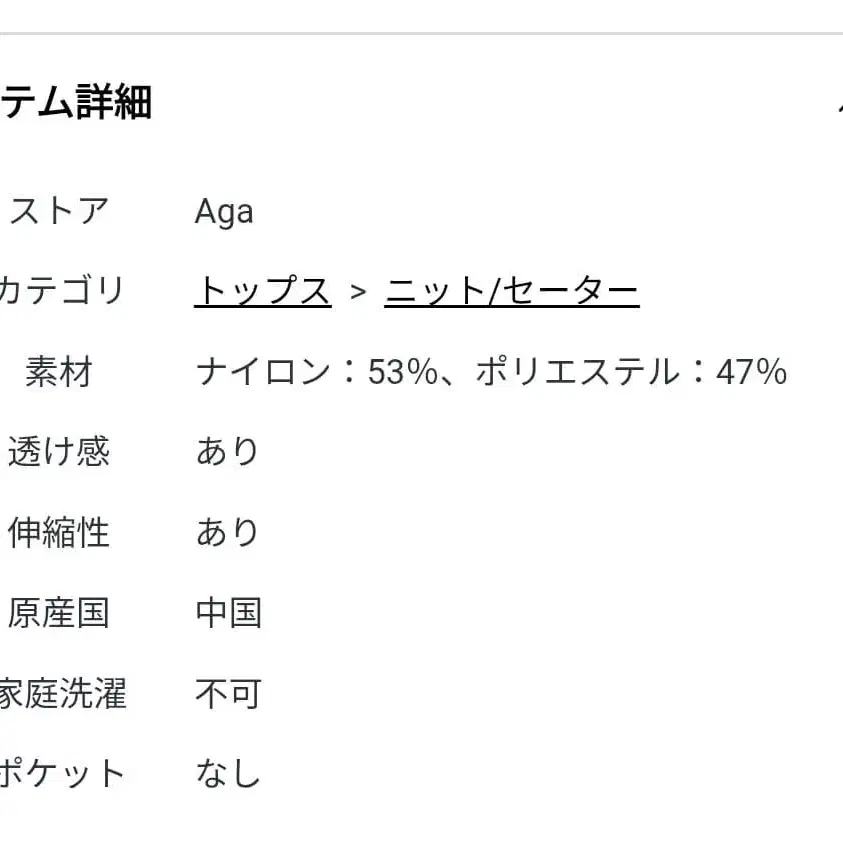The image size is (843, 843).
Task: Select the あり value next to 伸縮性
Action: tap(228, 533)
